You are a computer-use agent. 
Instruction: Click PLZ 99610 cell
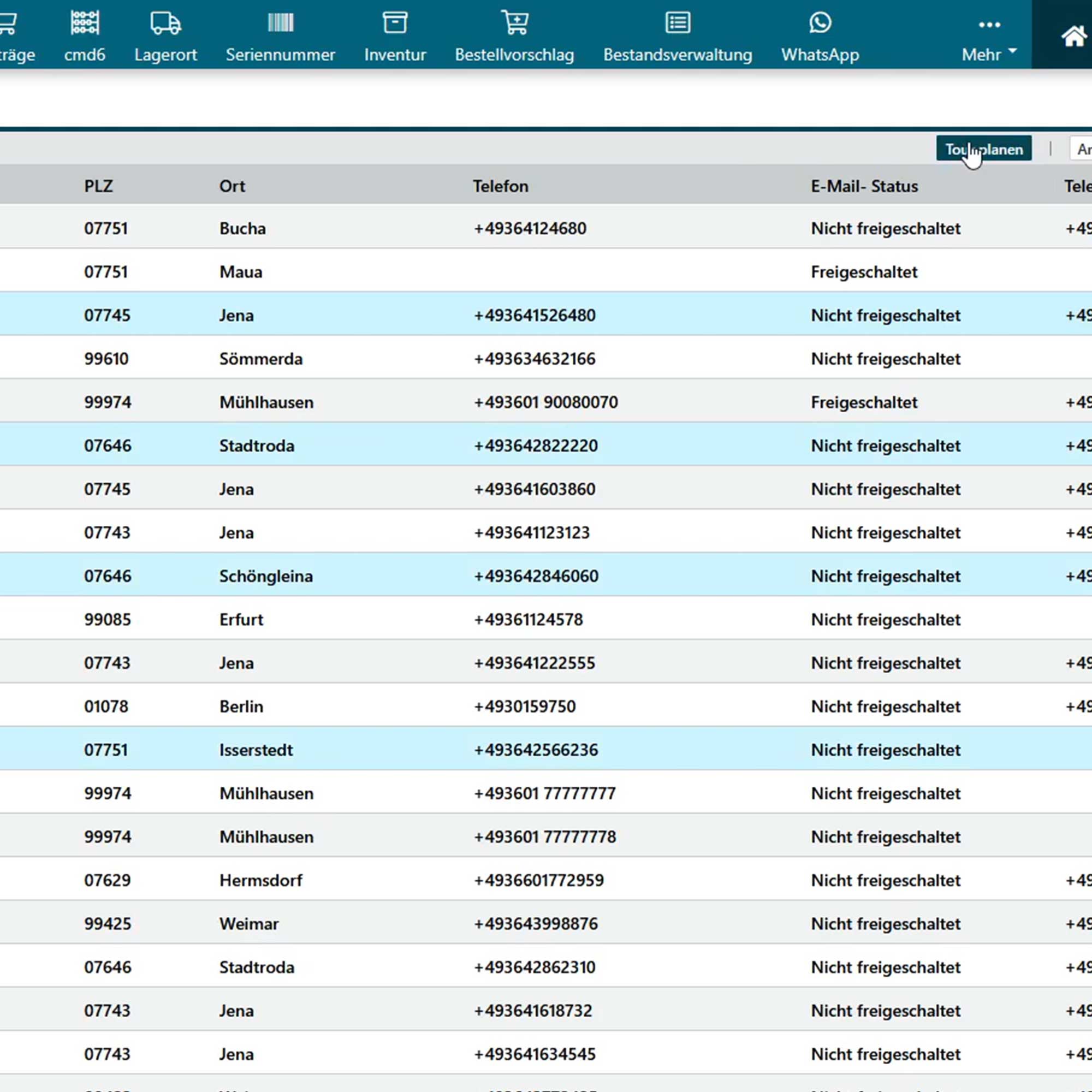click(x=106, y=359)
